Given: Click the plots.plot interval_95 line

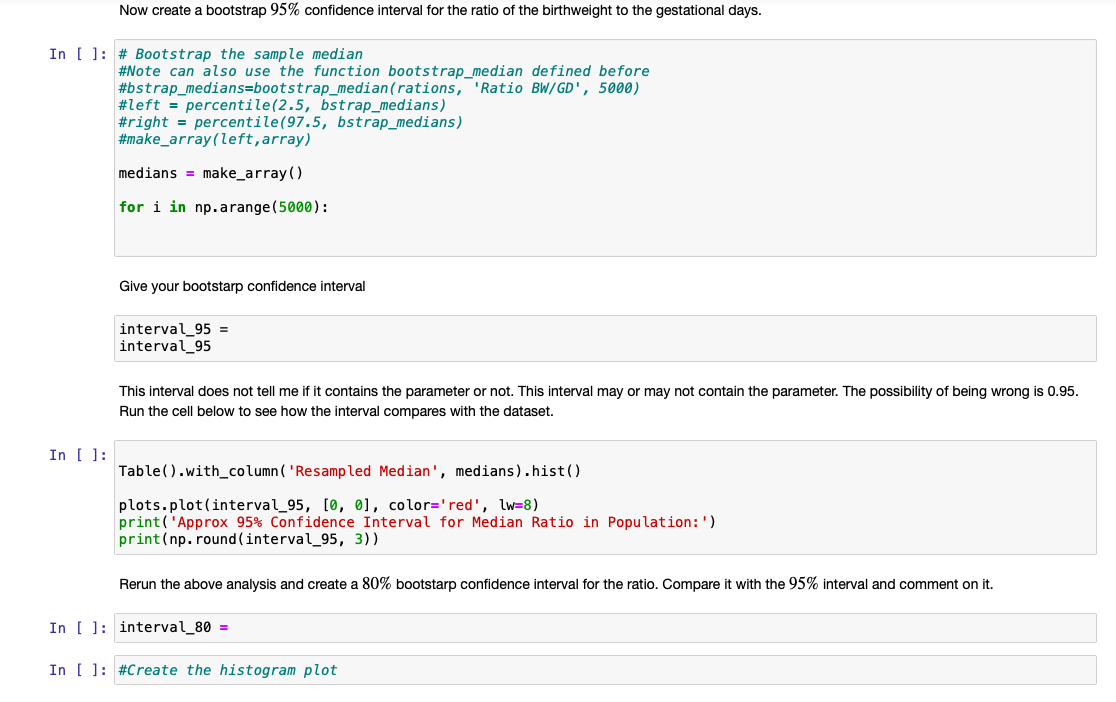Looking at the screenshot, I should click(x=328, y=504).
